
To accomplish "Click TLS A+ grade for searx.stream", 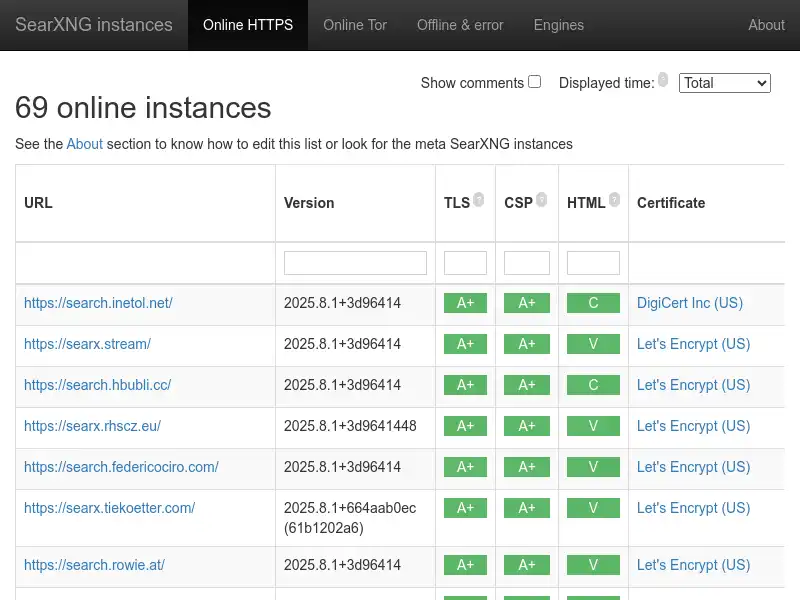I will 465,344.
